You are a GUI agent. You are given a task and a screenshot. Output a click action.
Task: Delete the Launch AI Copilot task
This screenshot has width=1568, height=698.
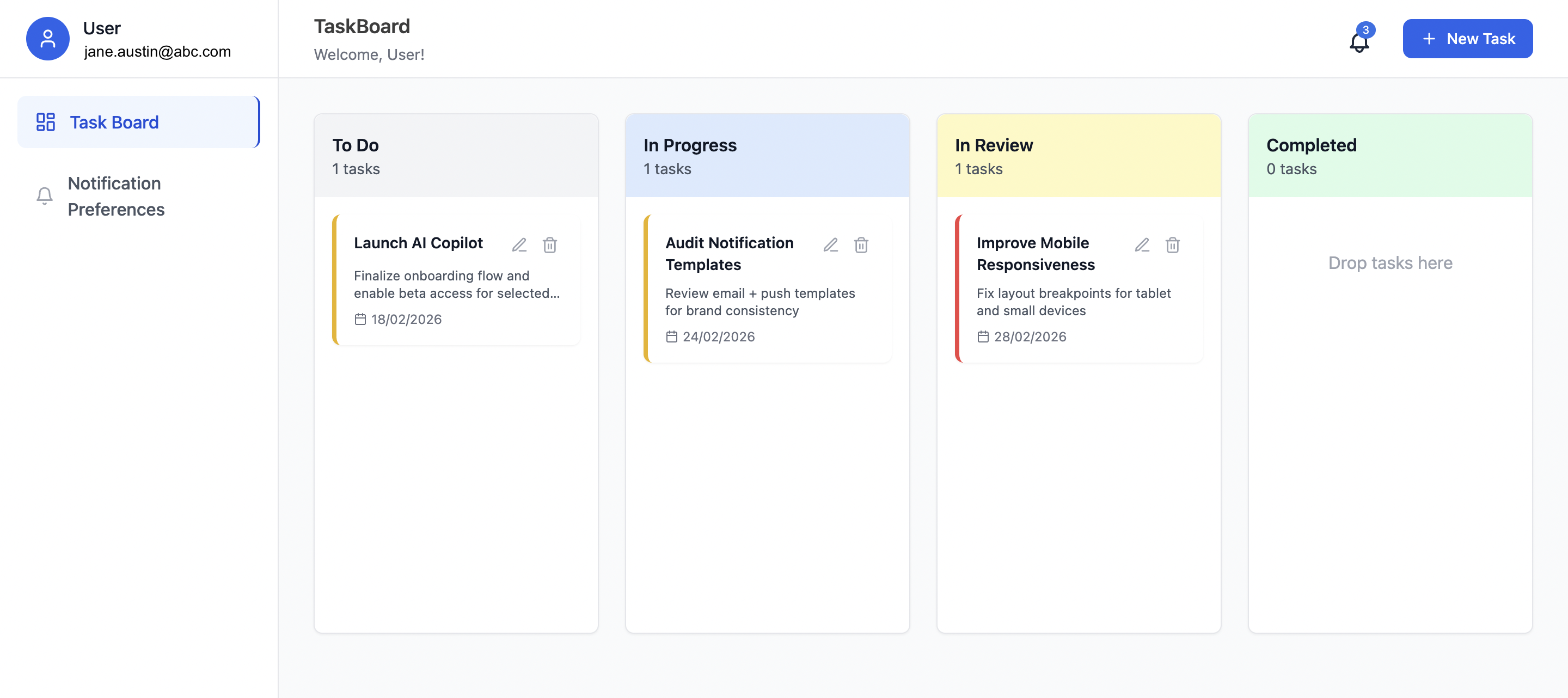tap(550, 244)
